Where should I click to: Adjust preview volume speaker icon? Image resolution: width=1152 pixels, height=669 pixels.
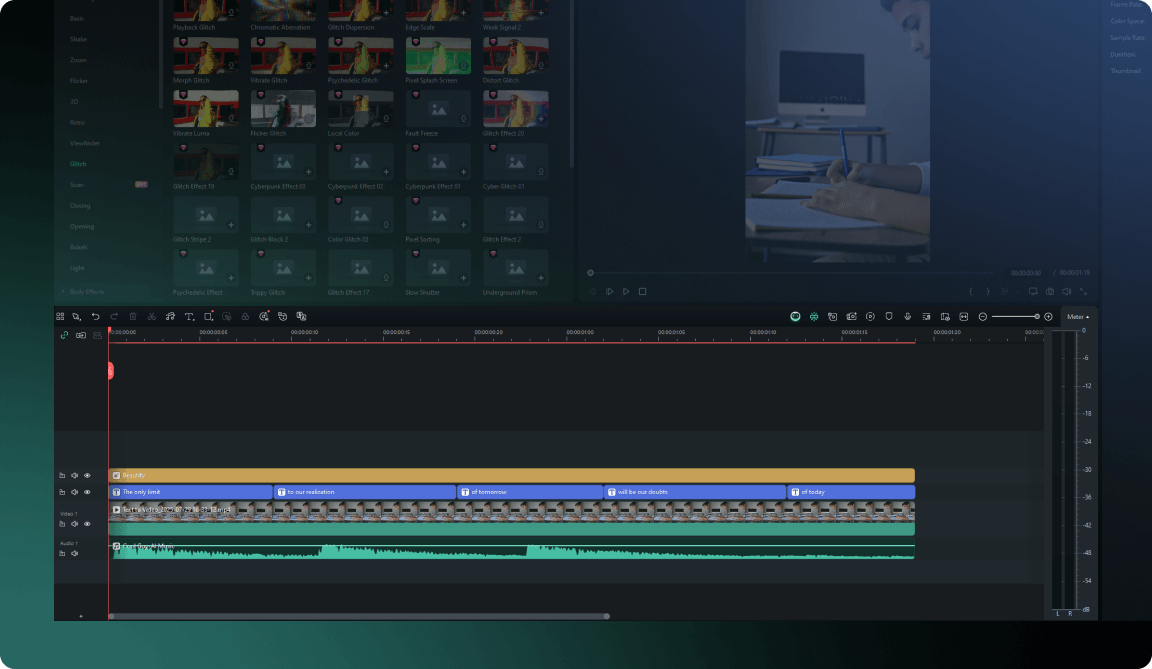click(x=1067, y=292)
